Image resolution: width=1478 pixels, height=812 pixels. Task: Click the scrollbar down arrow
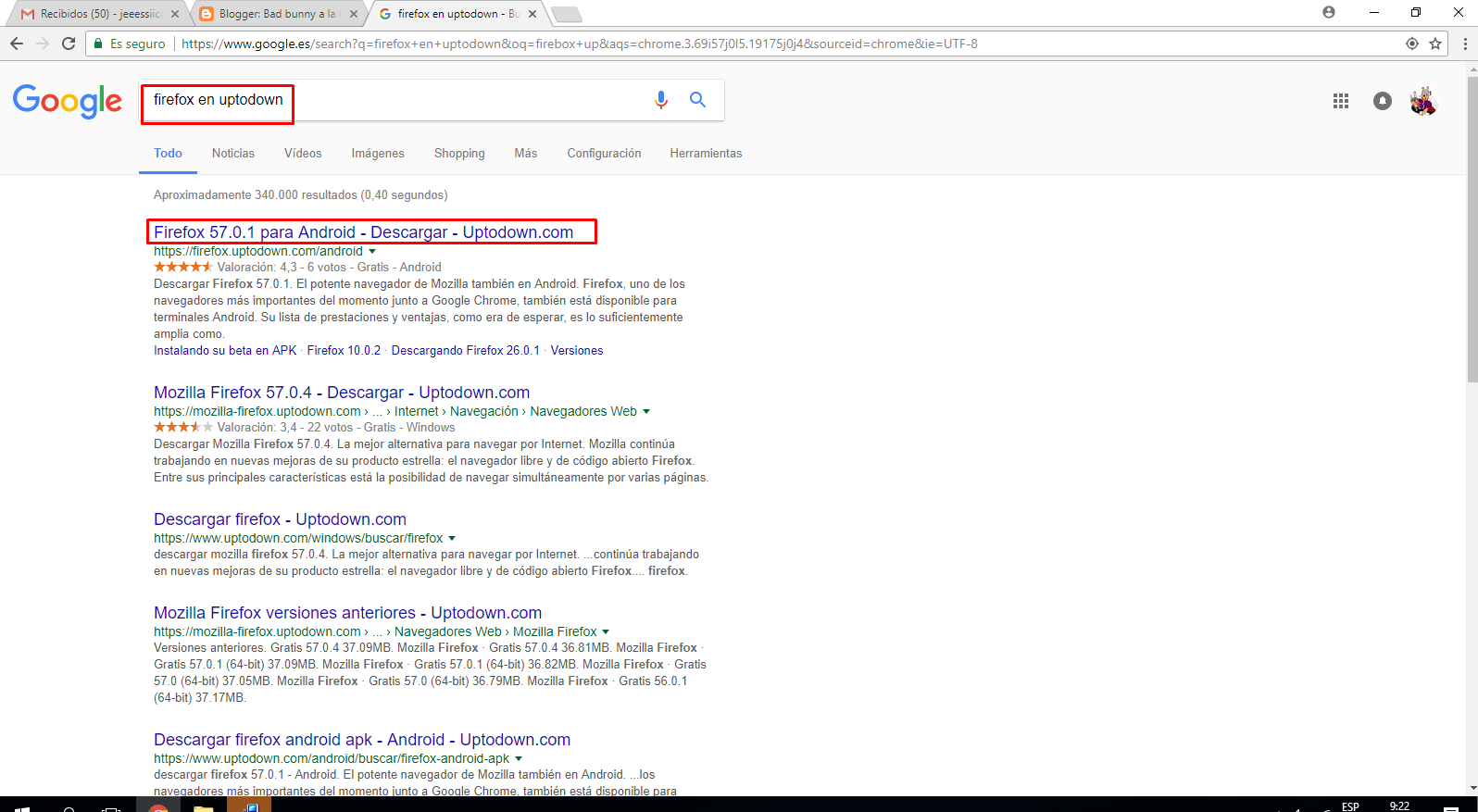[1472, 789]
